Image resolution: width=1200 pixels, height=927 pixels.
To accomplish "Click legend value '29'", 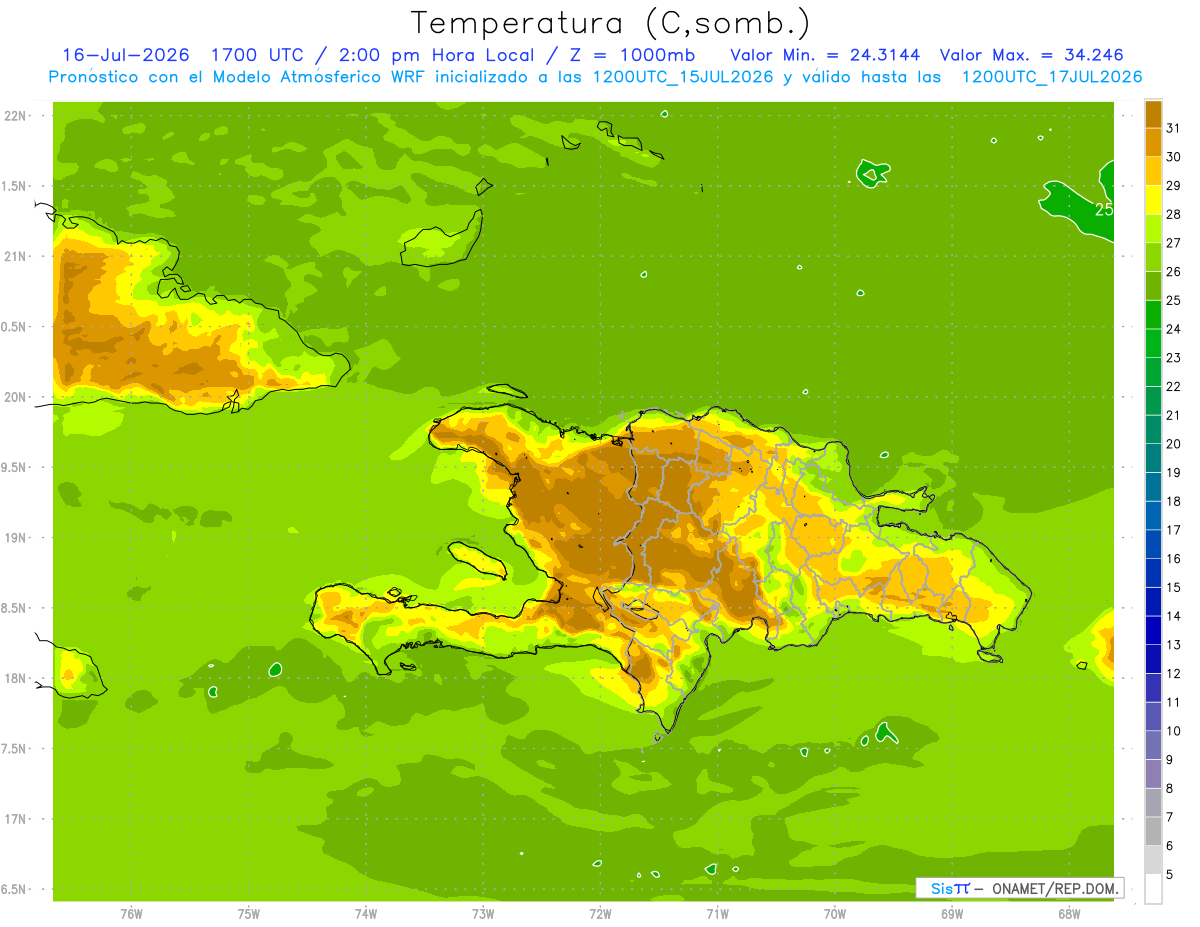I will click(x=1173, y=186).
